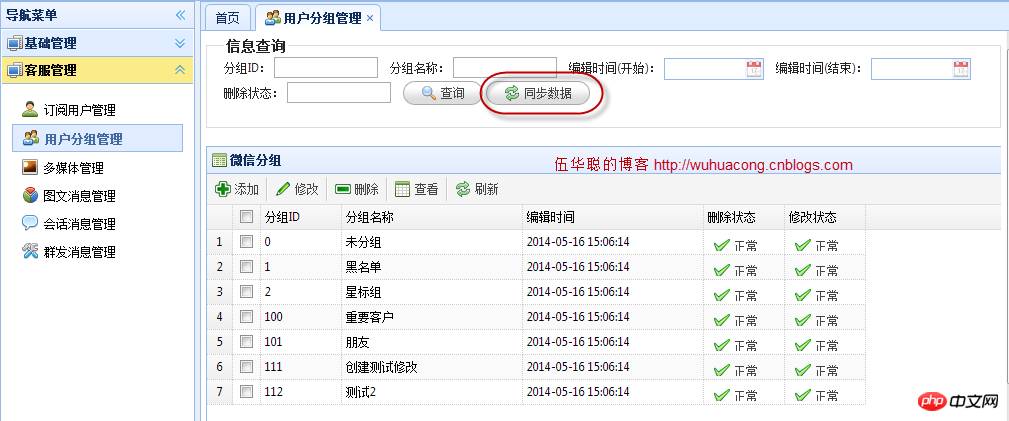Click the monitor icon beside 客服管理
The image size is (1009, 421).
[14, 70]
